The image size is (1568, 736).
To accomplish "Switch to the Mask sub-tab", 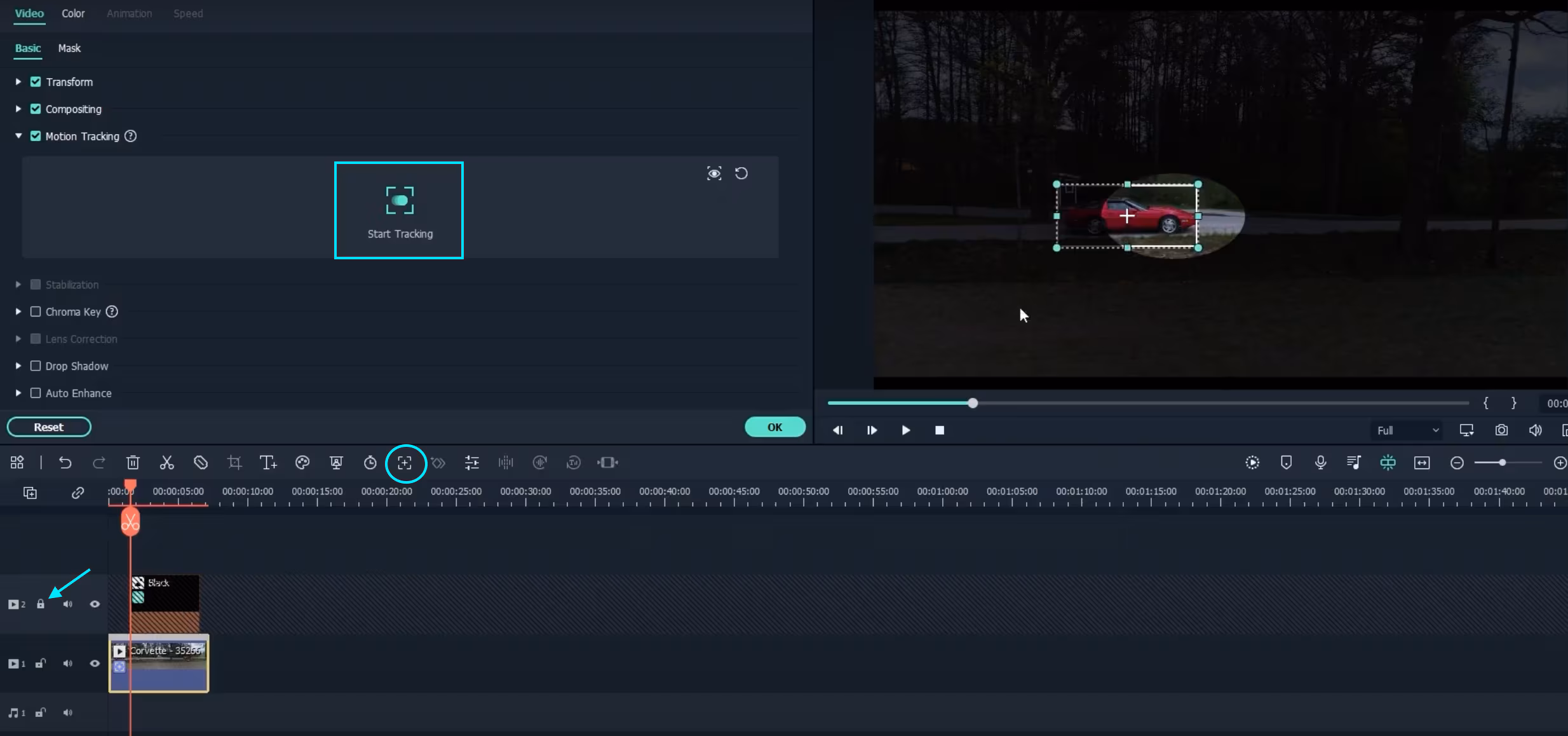I will click(69, 48).
